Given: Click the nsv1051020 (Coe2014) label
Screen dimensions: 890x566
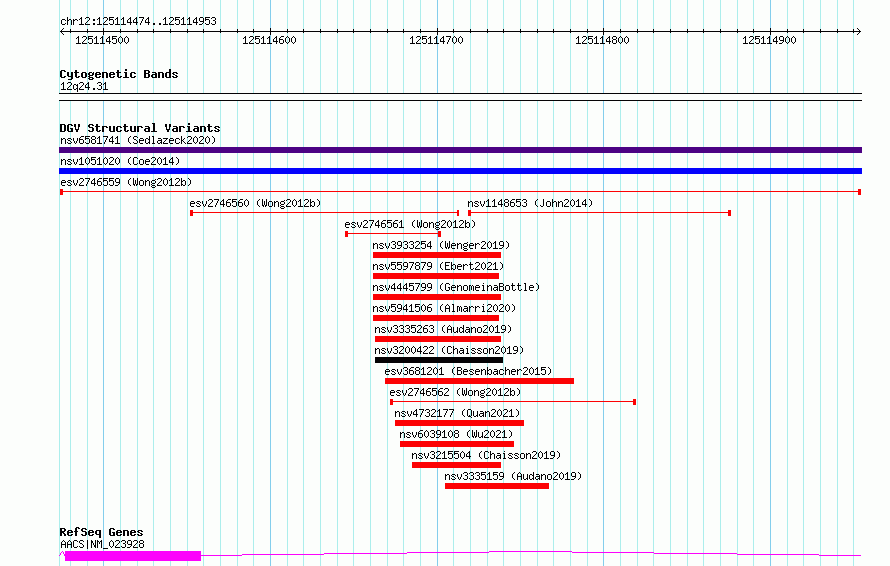Looking at the screenshot, I should click(x=120, y=161).
